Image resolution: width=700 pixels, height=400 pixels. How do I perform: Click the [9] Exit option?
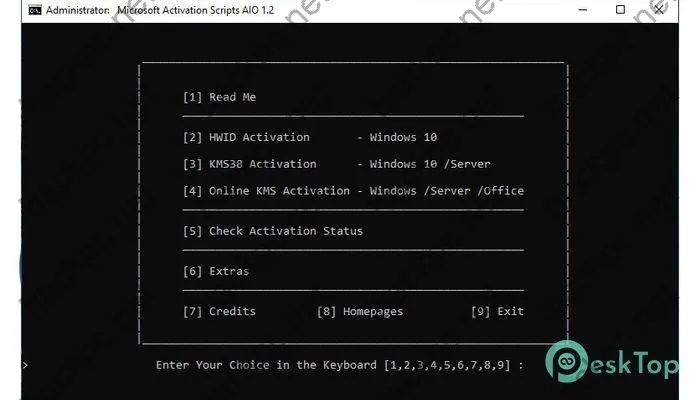click(497, 311)
